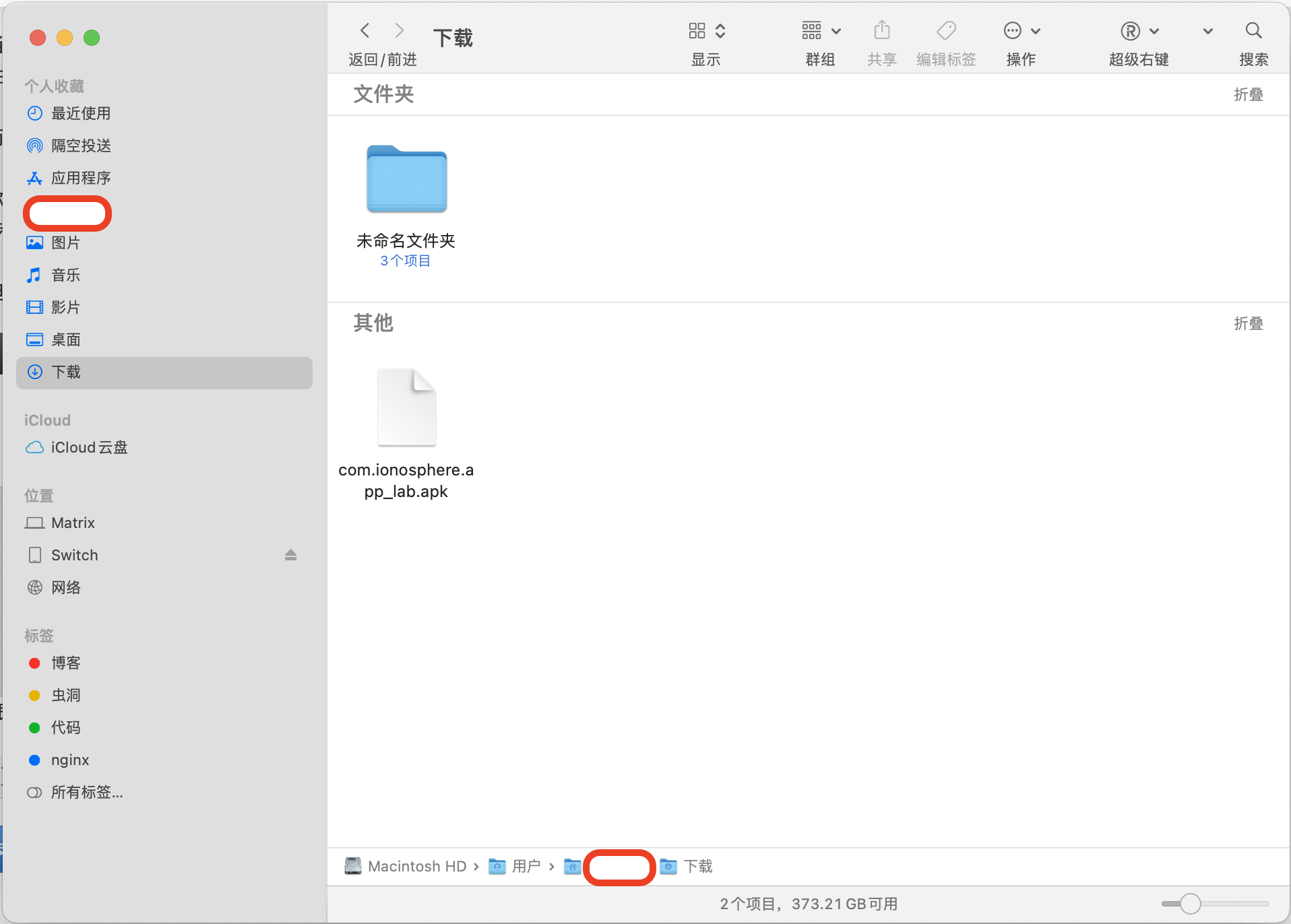Collapse the 文件夹 group
This screenshot has width=1291, height=924.
coord(1248,94)
